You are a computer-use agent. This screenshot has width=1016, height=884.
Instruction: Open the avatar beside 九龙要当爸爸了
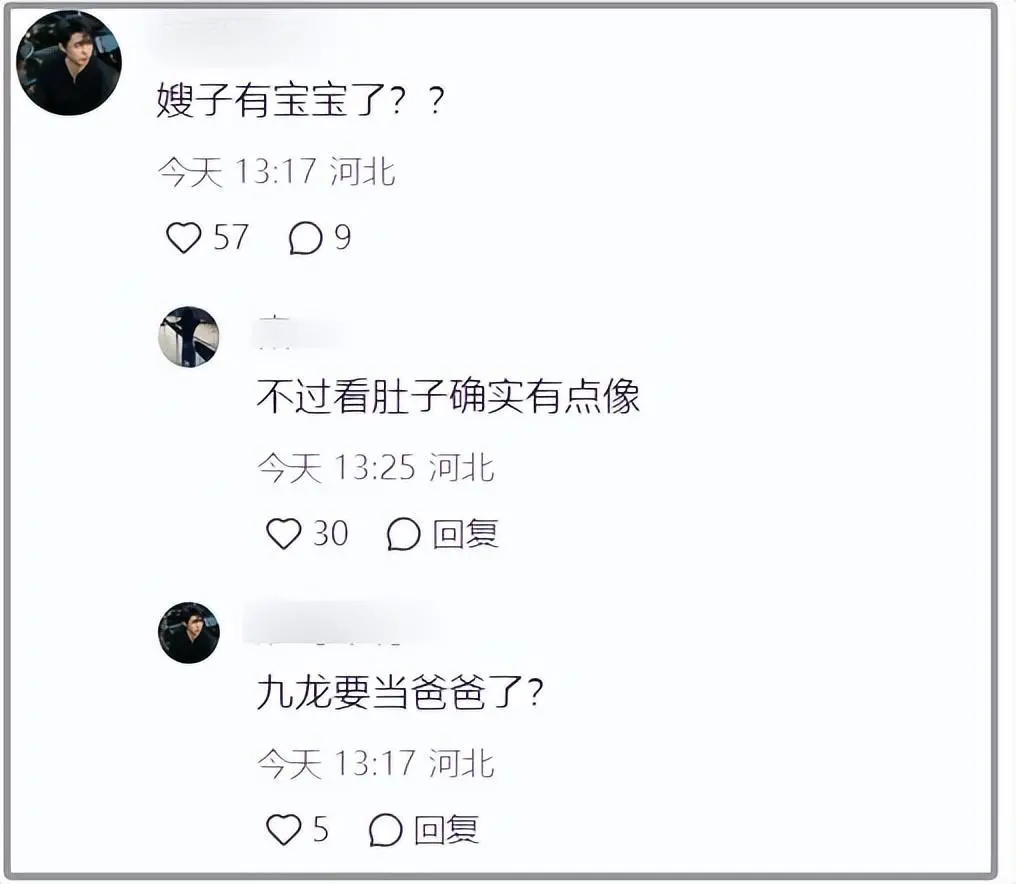click(189, 633)
